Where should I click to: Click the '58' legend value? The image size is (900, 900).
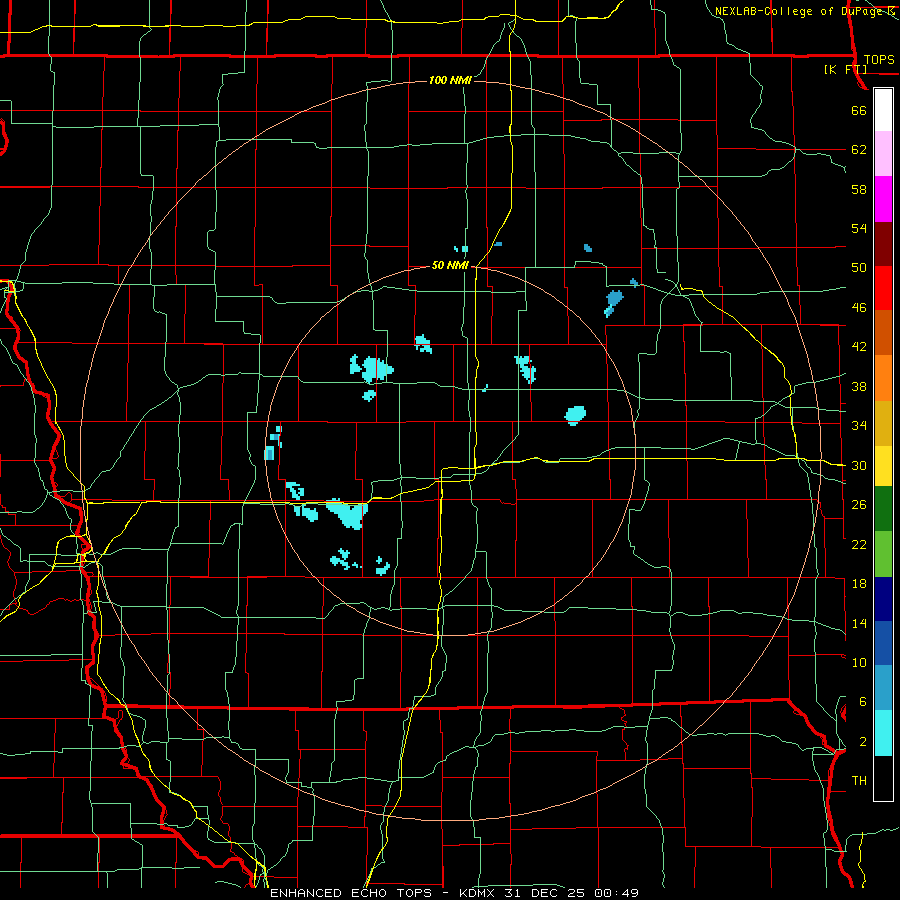click(x=859, y=189)
